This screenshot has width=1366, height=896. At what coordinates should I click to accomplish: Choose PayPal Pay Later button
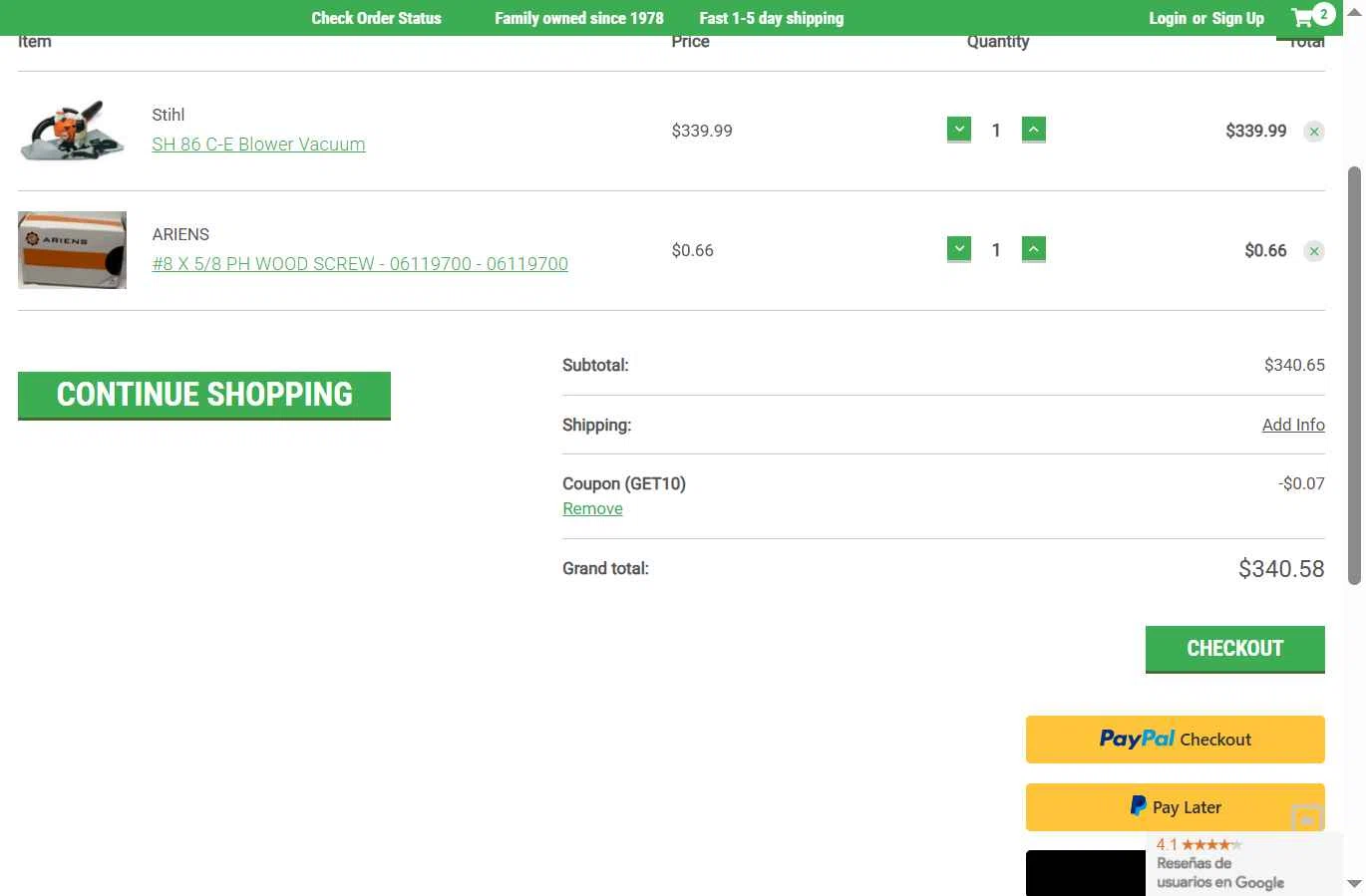tap(1176, 807)
